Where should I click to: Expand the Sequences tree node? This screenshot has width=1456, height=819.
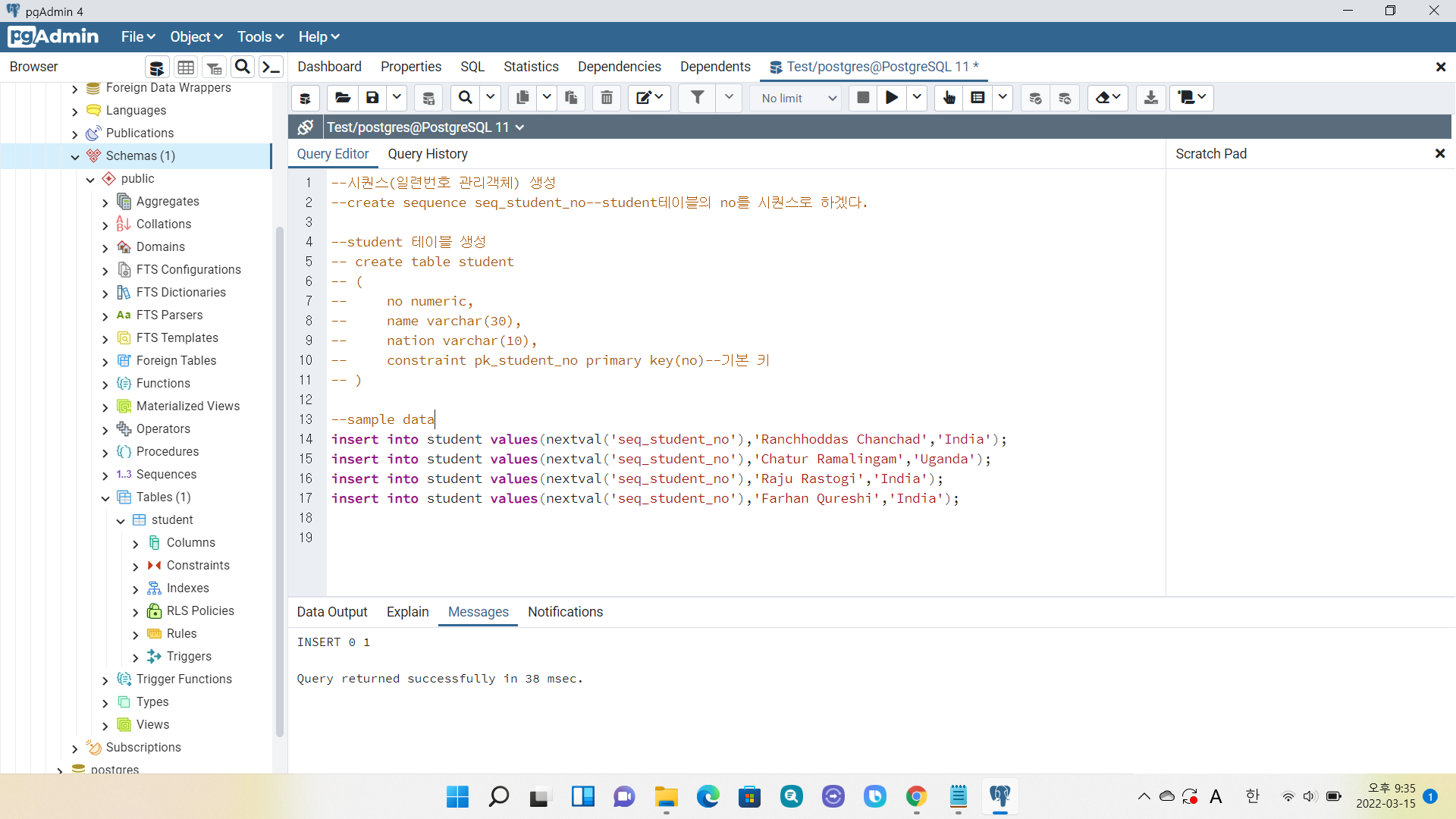(x=105, y=475)
